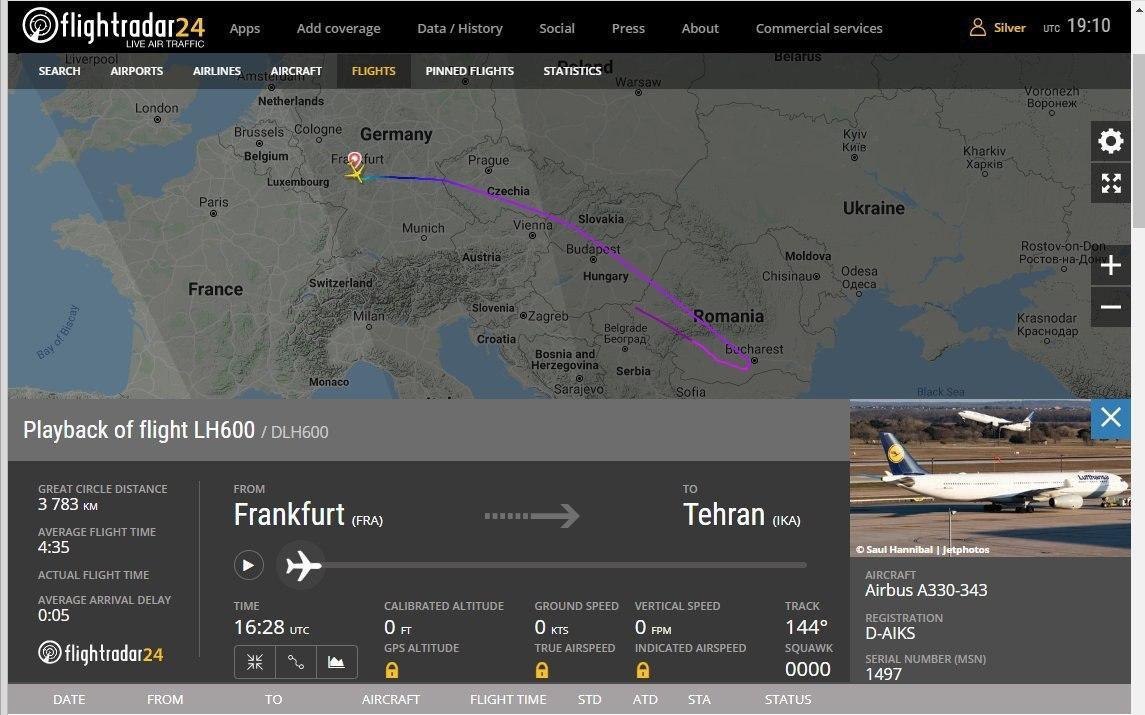Click the Frankfurt origin pin marker
Screen dimensions: 1145x715
coord(355,160)
